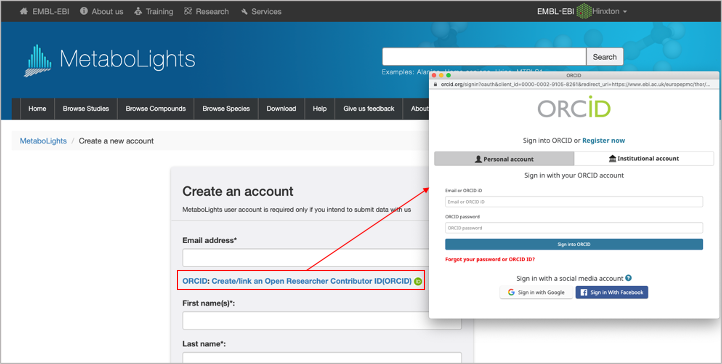Screen dimensions: 722x364
Task: Select the Personal account tab
Action: pos(504,159)
